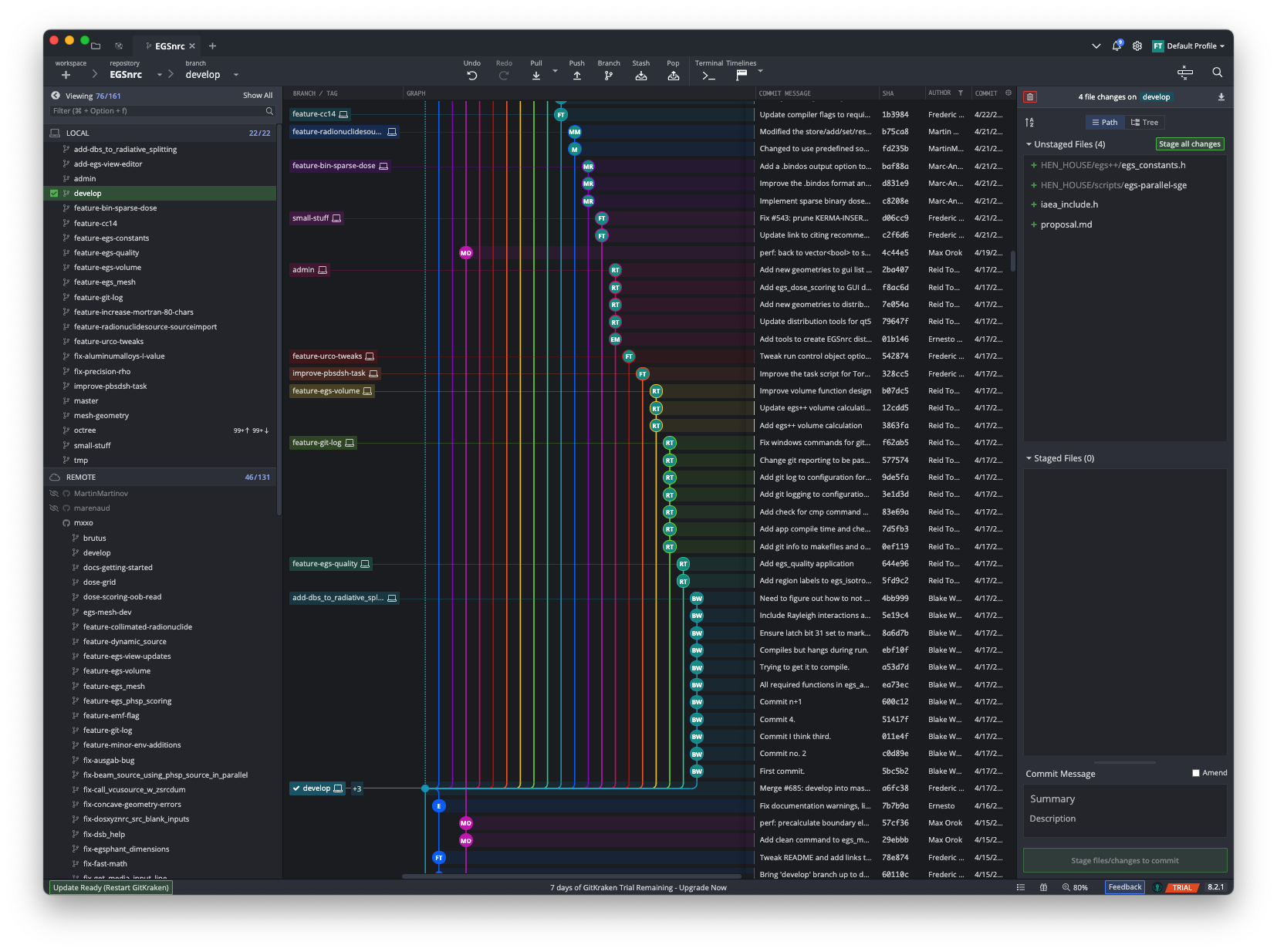Open the notifications bell

[x=1117, y=46]
